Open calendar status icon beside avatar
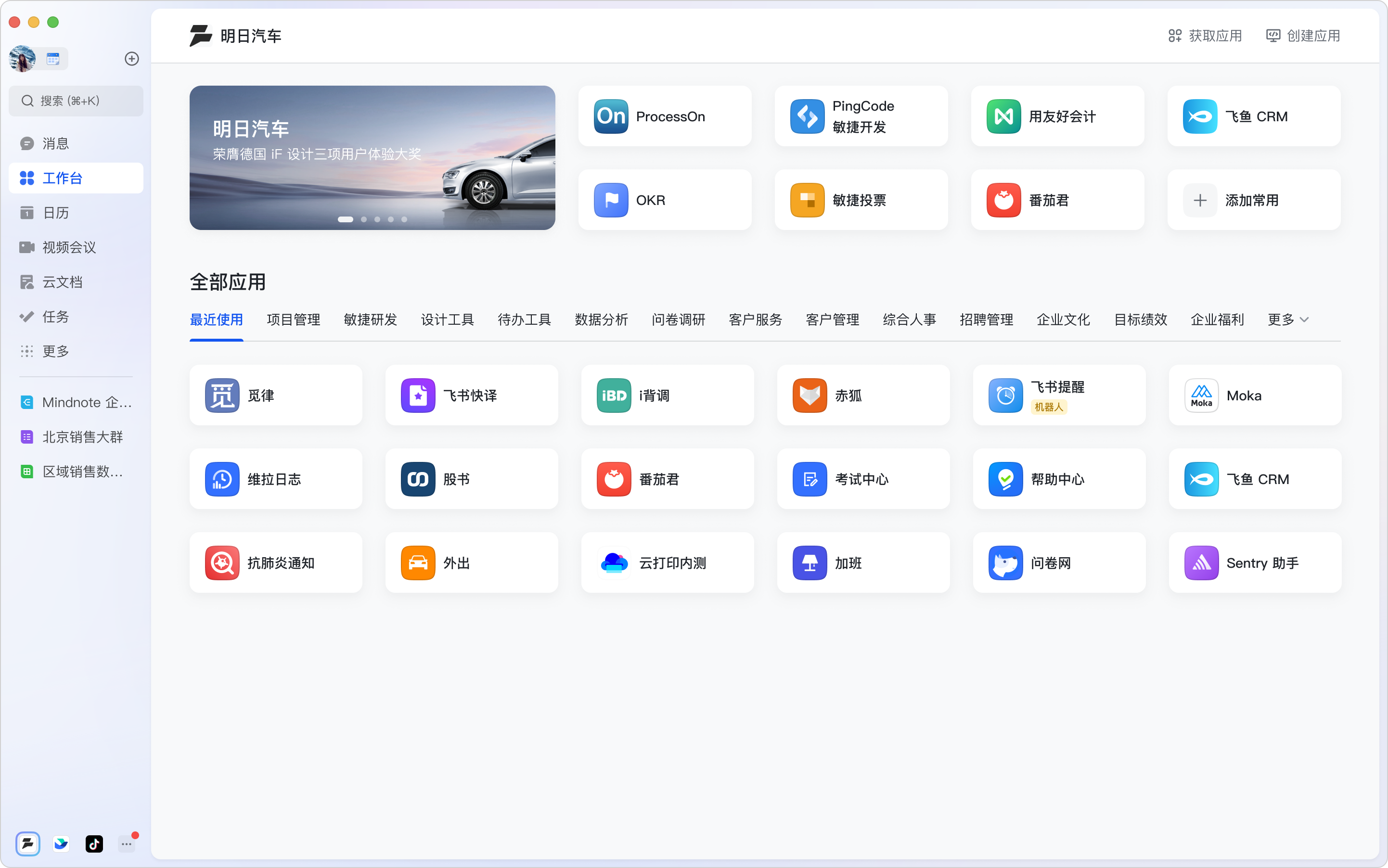Screen dimensions: 1388x868 tap(53, 59)
